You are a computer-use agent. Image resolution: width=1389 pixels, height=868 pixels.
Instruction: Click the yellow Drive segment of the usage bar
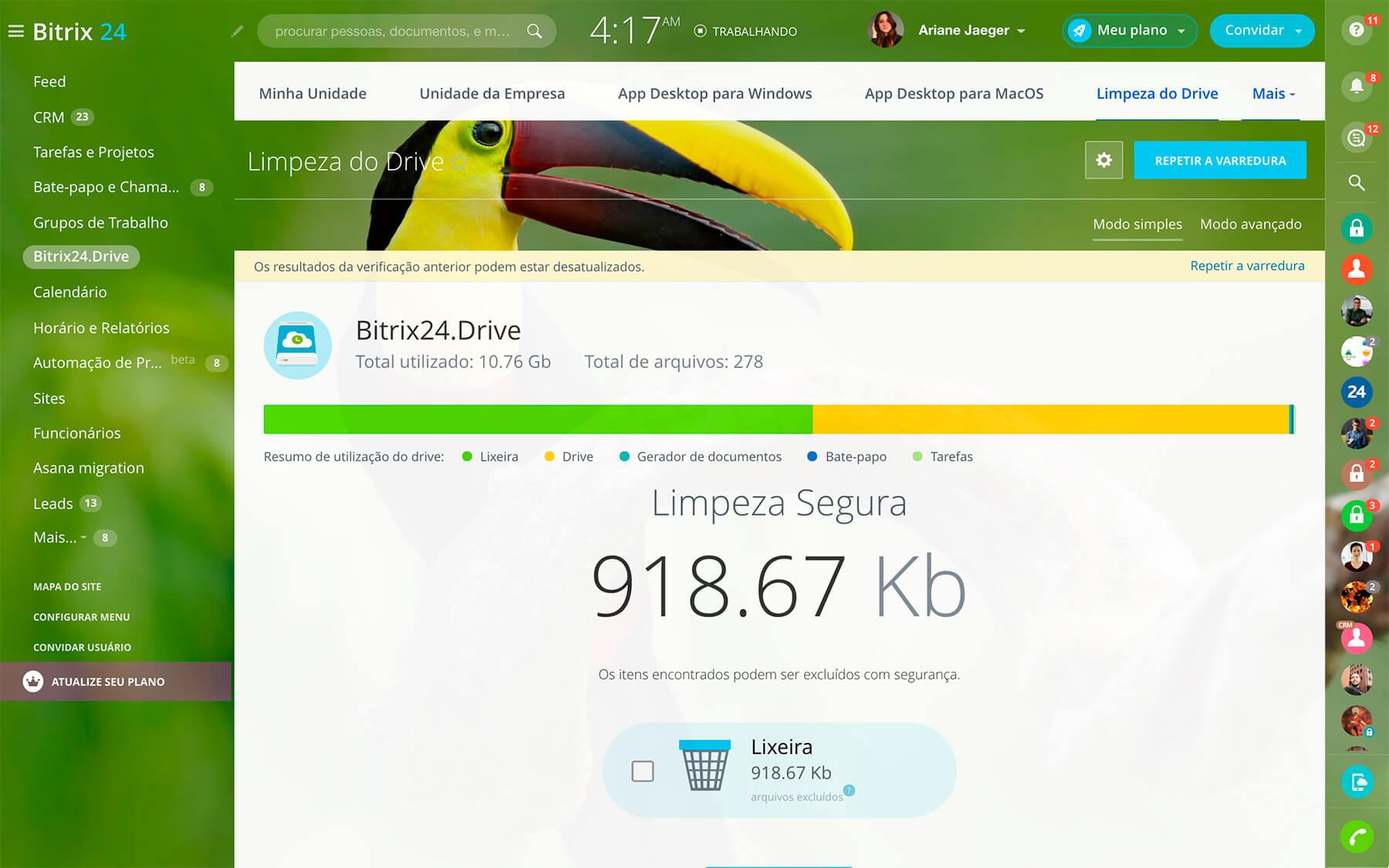[x=1049, y=419]
